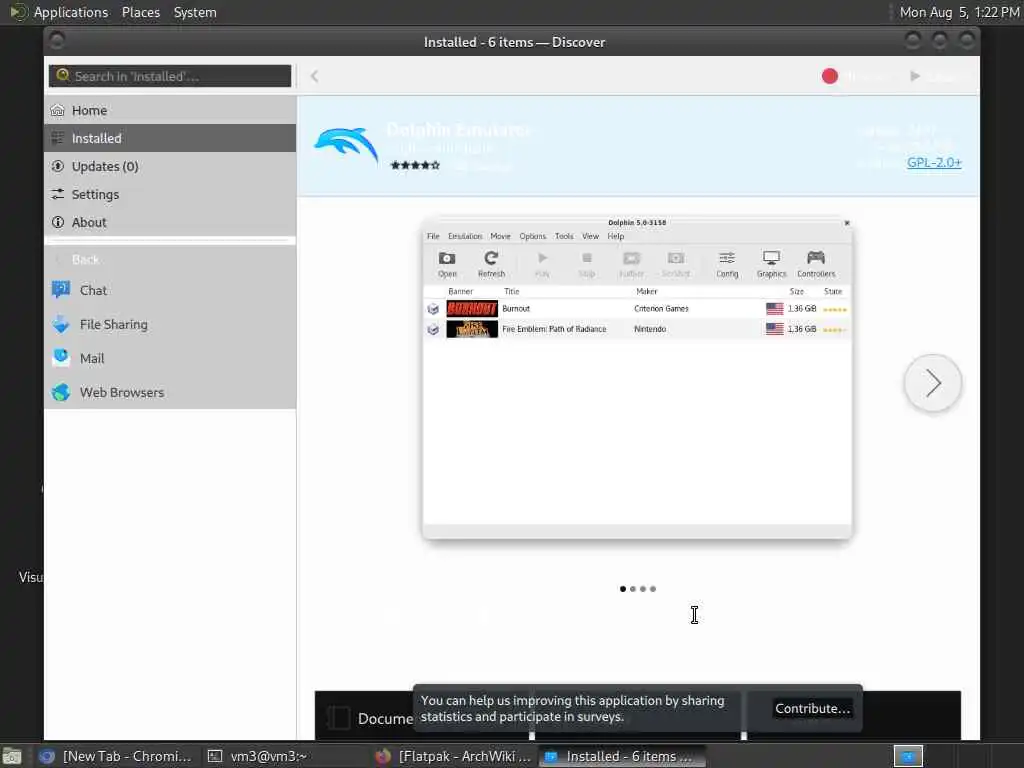The image size is (1024, 768).
Task: Open the System menu
Action: point(195,12)
